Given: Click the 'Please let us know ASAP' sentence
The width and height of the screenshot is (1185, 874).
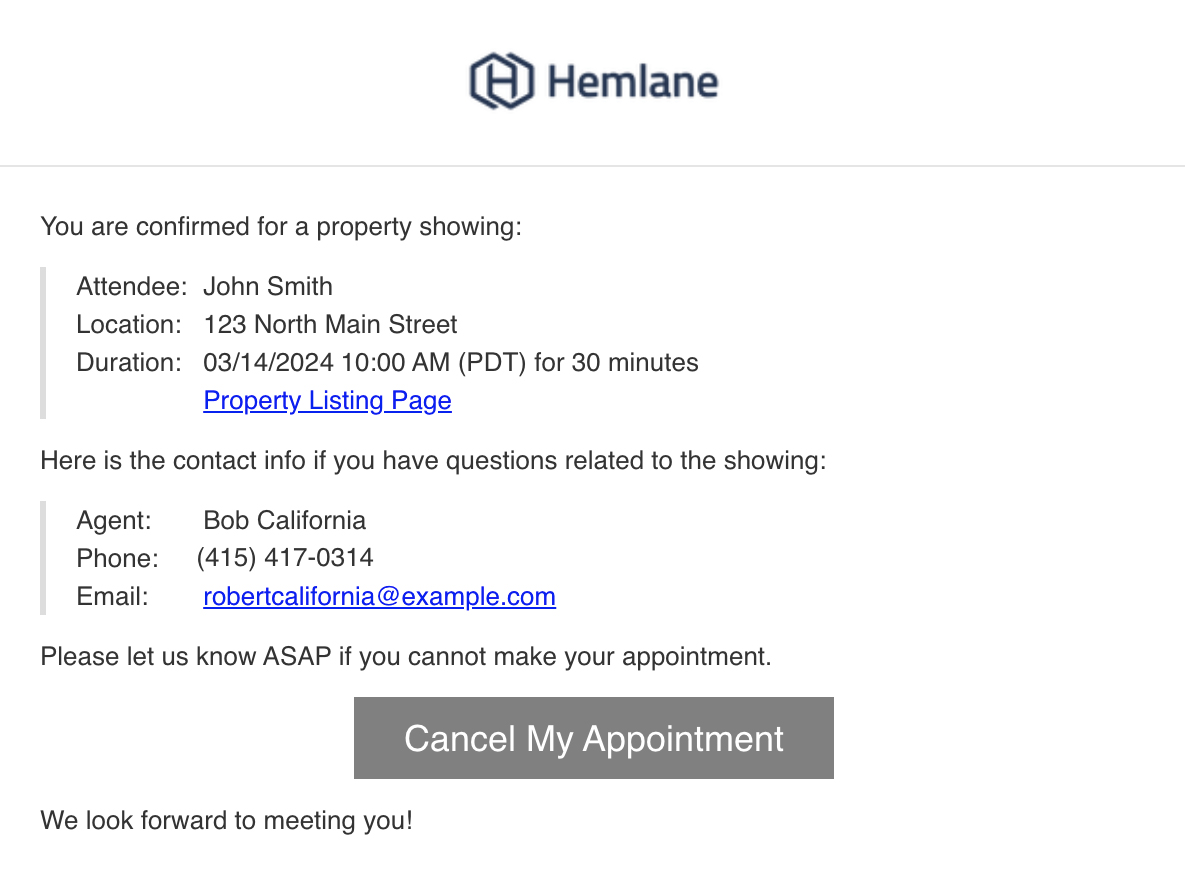Looking at the screenshot, I should coord(406,656).
